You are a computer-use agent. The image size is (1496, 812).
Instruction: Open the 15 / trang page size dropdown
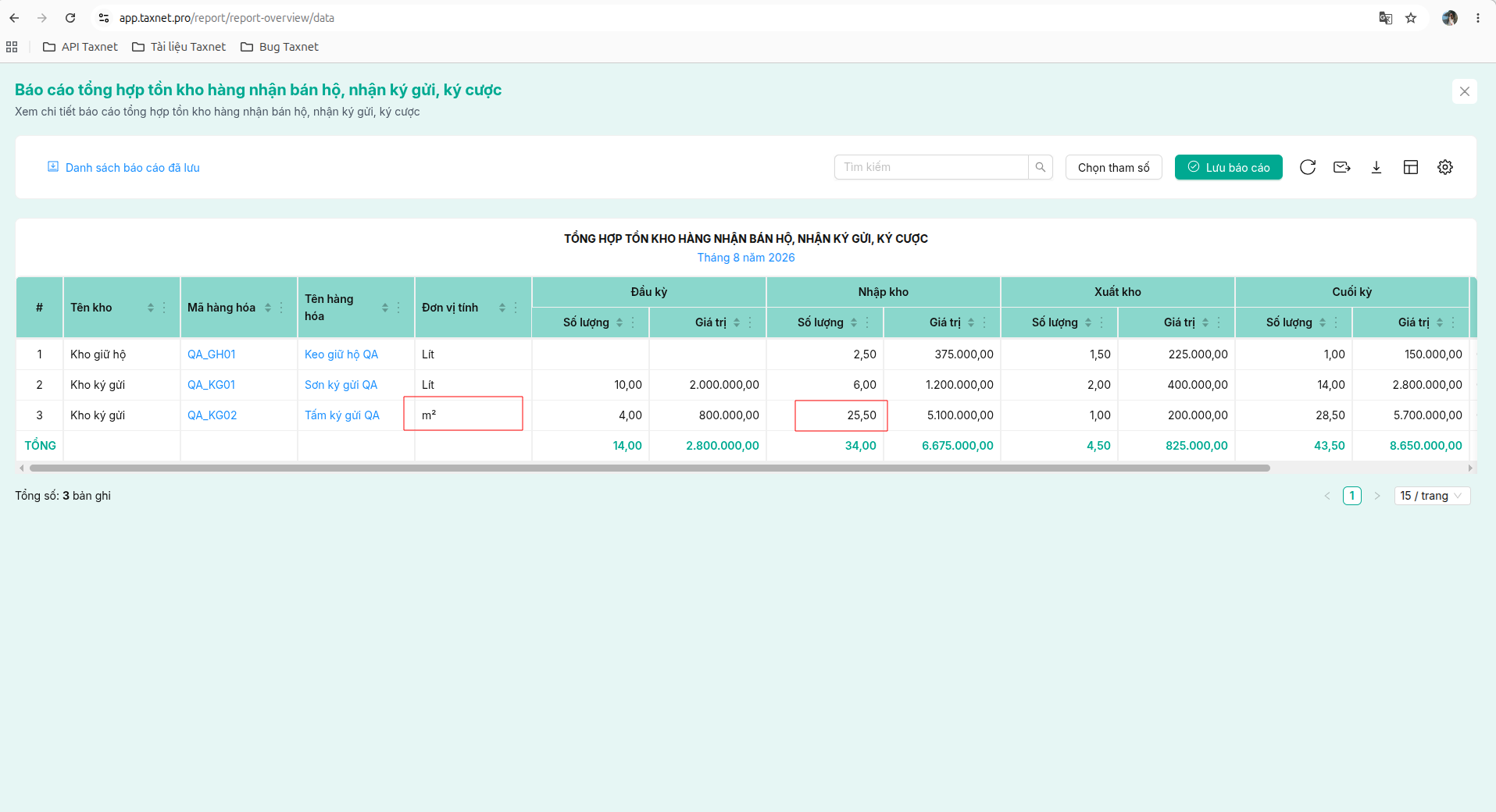point(1432,496)
